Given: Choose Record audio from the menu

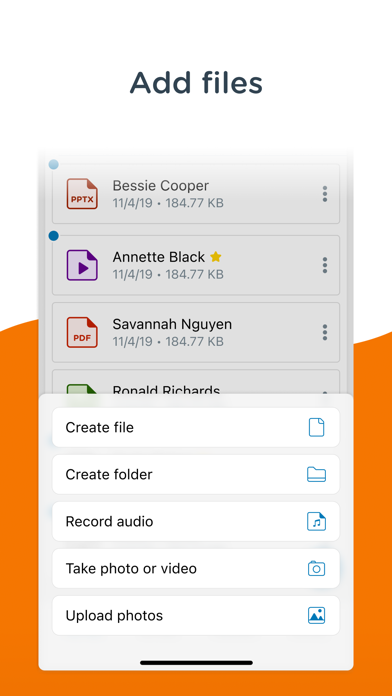Looking at the screenshot, I should coord(196,522).
